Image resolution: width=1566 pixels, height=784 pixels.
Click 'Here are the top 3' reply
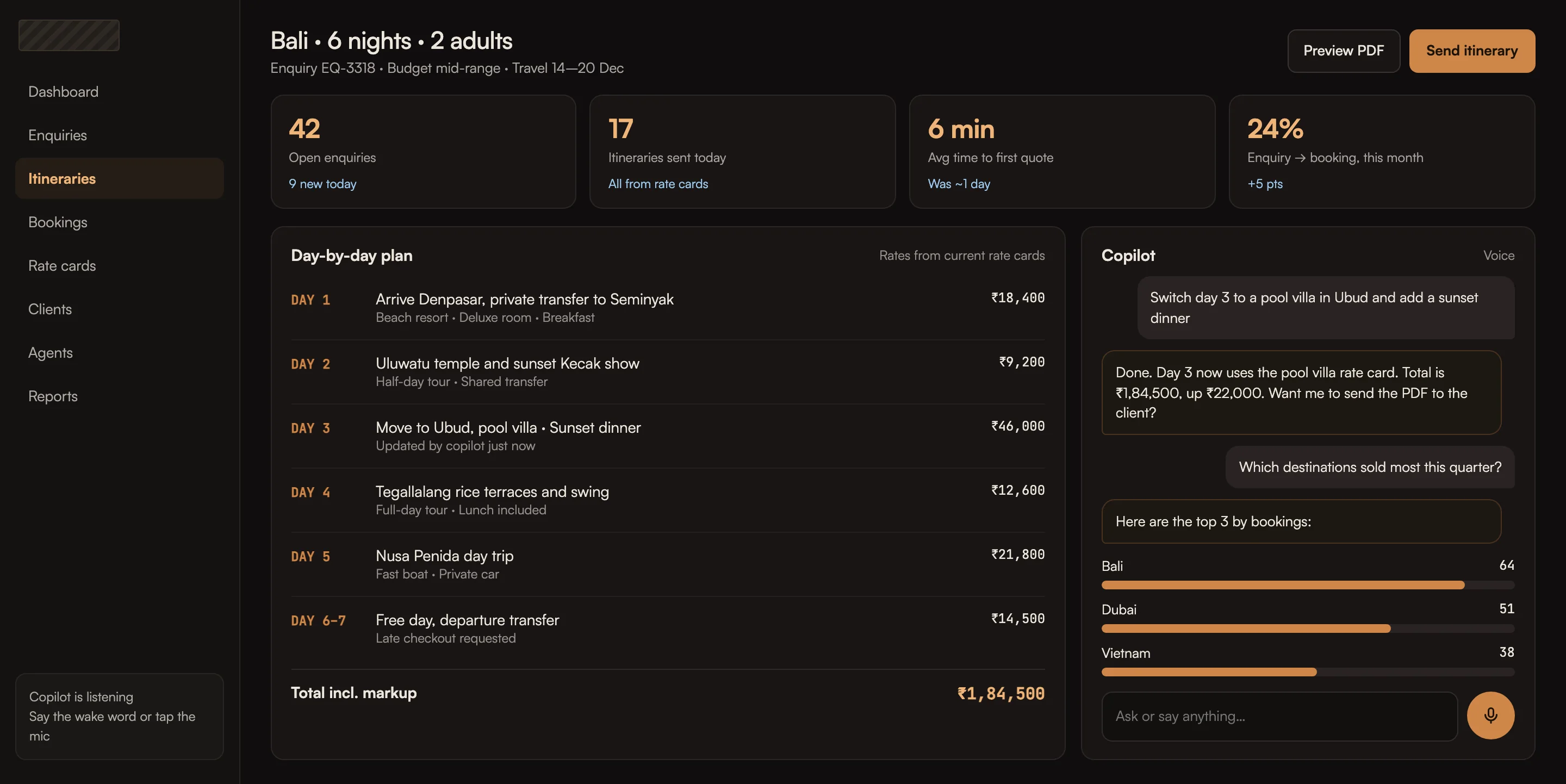[x=1301, y=521]
